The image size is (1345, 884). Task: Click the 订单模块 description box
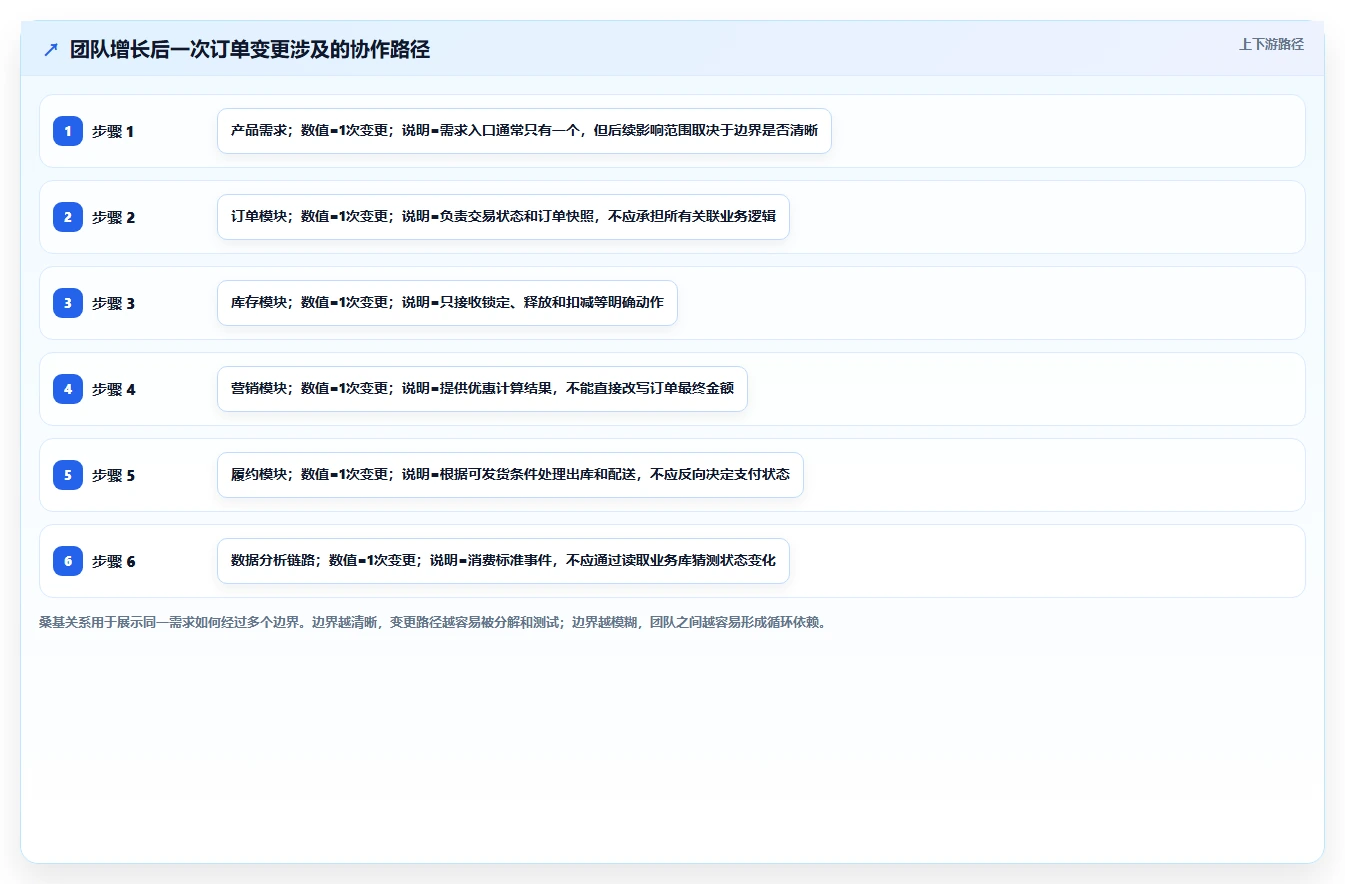(x=503, y=217)
